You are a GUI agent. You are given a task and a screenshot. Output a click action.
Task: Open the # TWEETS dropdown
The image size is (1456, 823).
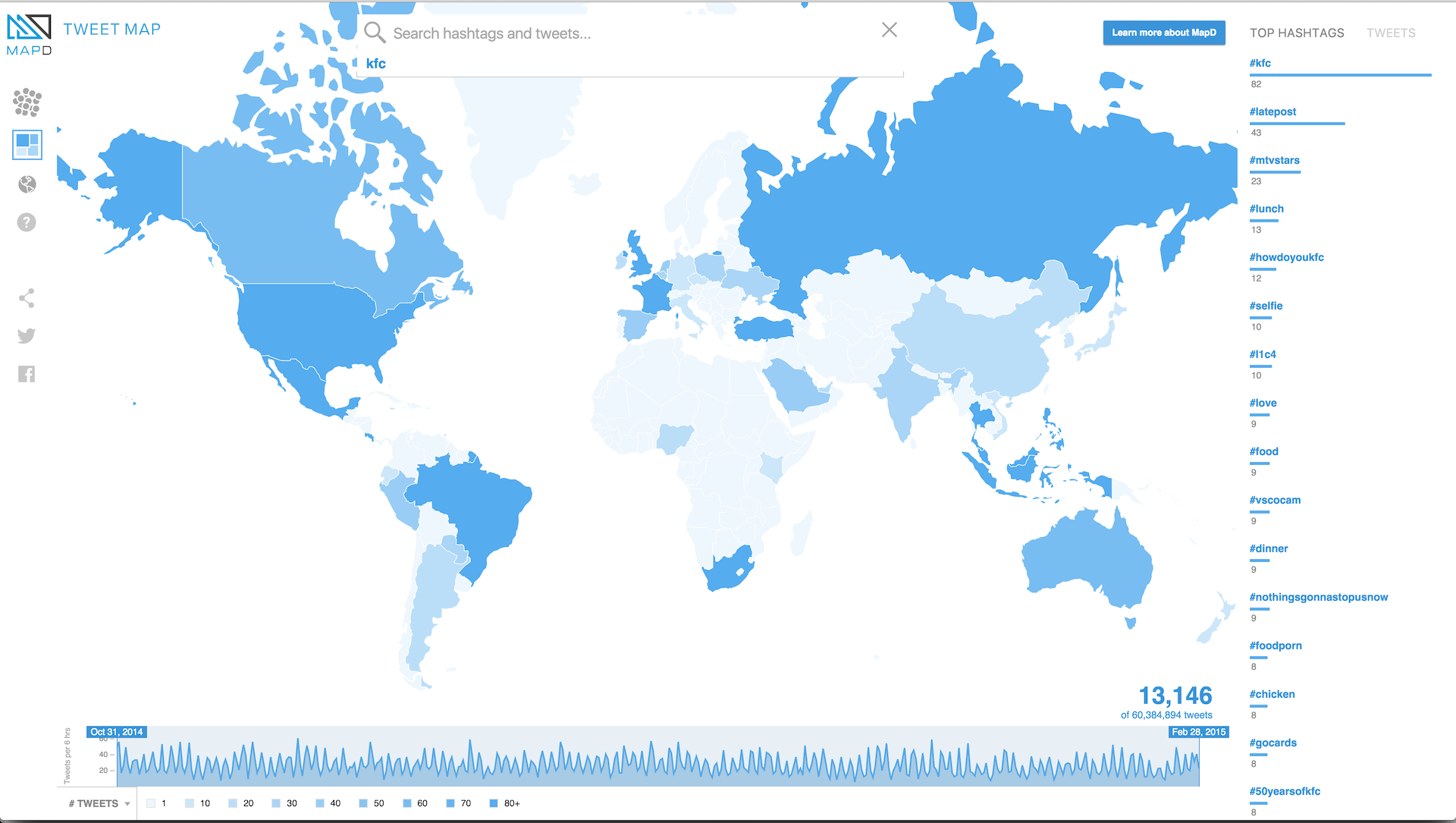coord(99,803)
